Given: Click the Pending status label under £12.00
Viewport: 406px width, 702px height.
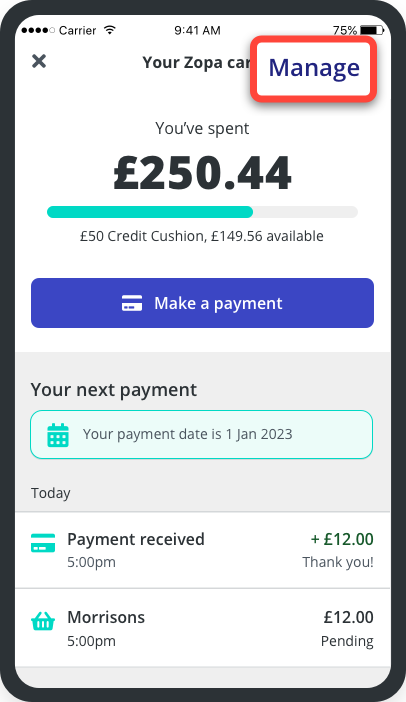Looking at the screenshot, I should [347, 641].
